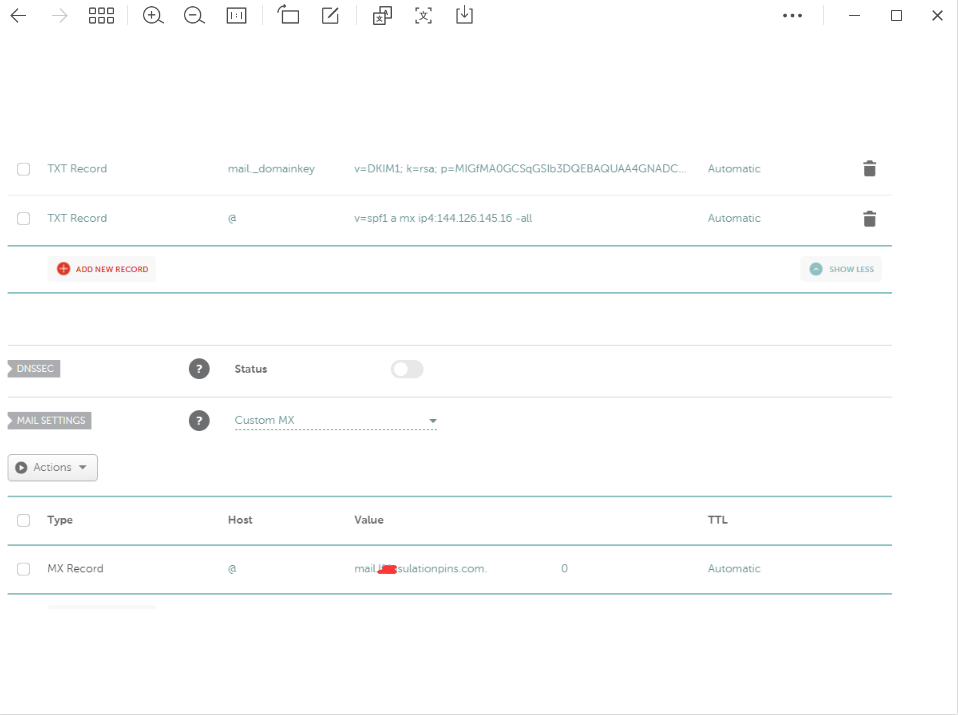This screenshot has width=958, height=715.
Task: Check the mail._domainkey TXT record checkbox
Action: click(23, 169)
